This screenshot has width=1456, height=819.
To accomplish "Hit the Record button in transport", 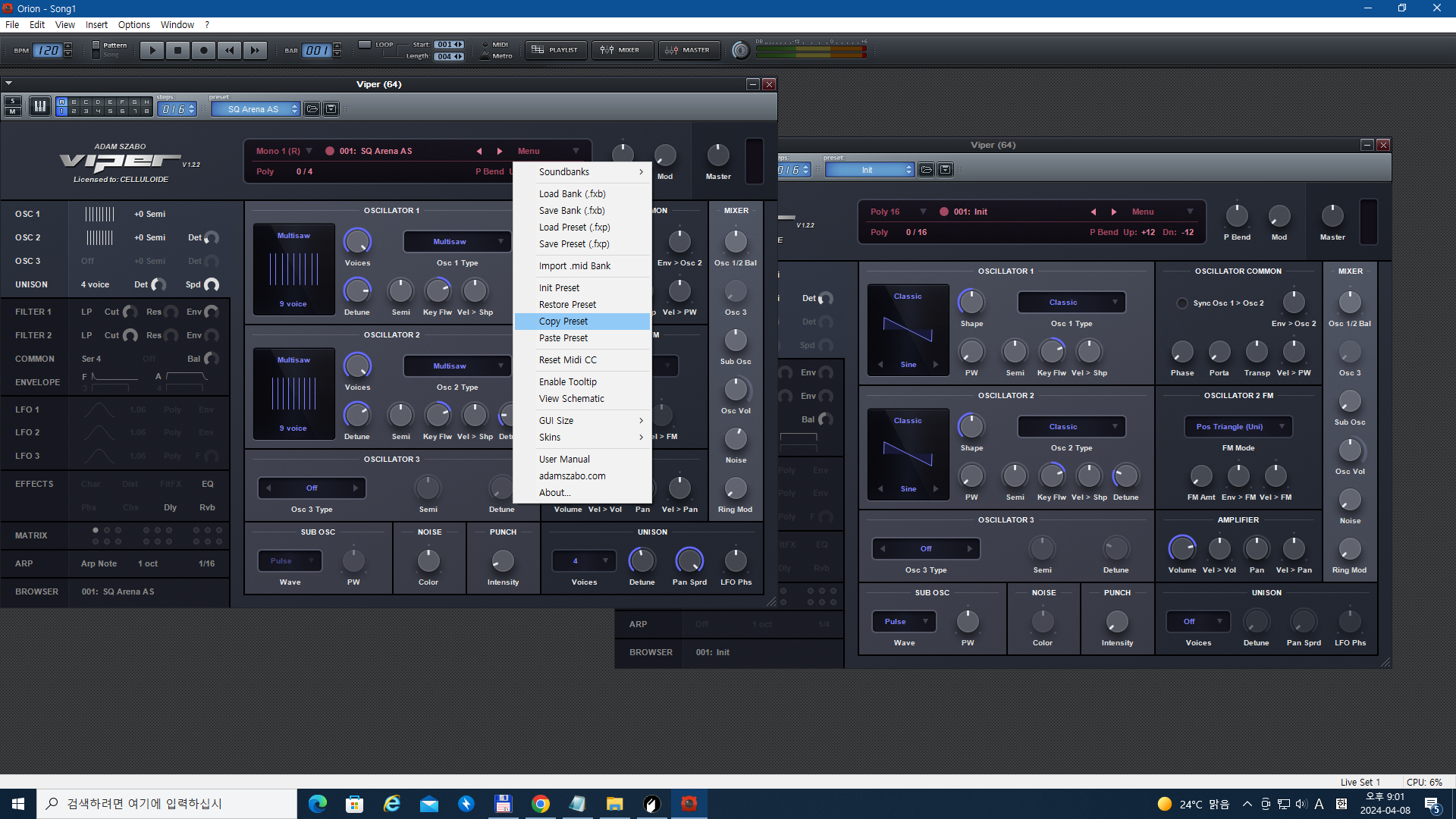I will click(x=203, y=50).
